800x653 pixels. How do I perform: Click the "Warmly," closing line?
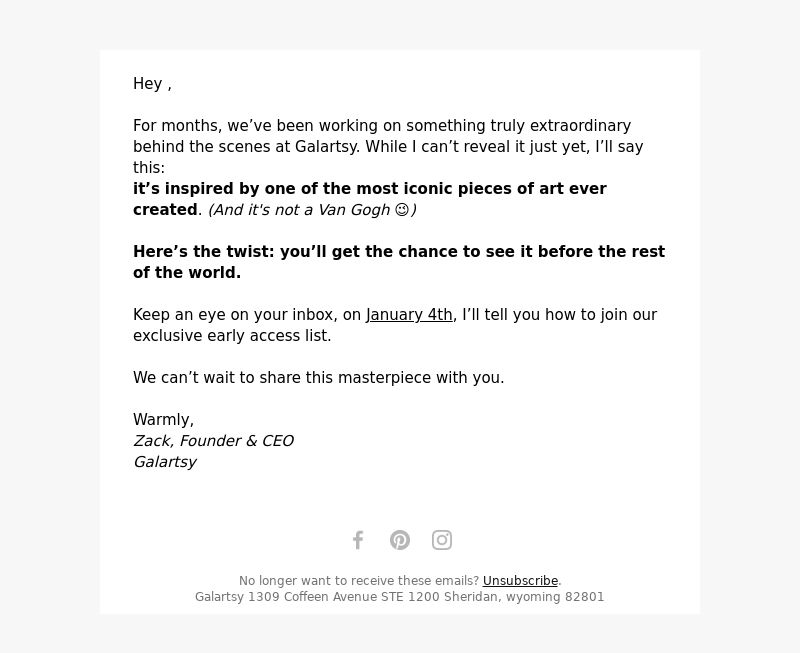click(x=163, y=419)
